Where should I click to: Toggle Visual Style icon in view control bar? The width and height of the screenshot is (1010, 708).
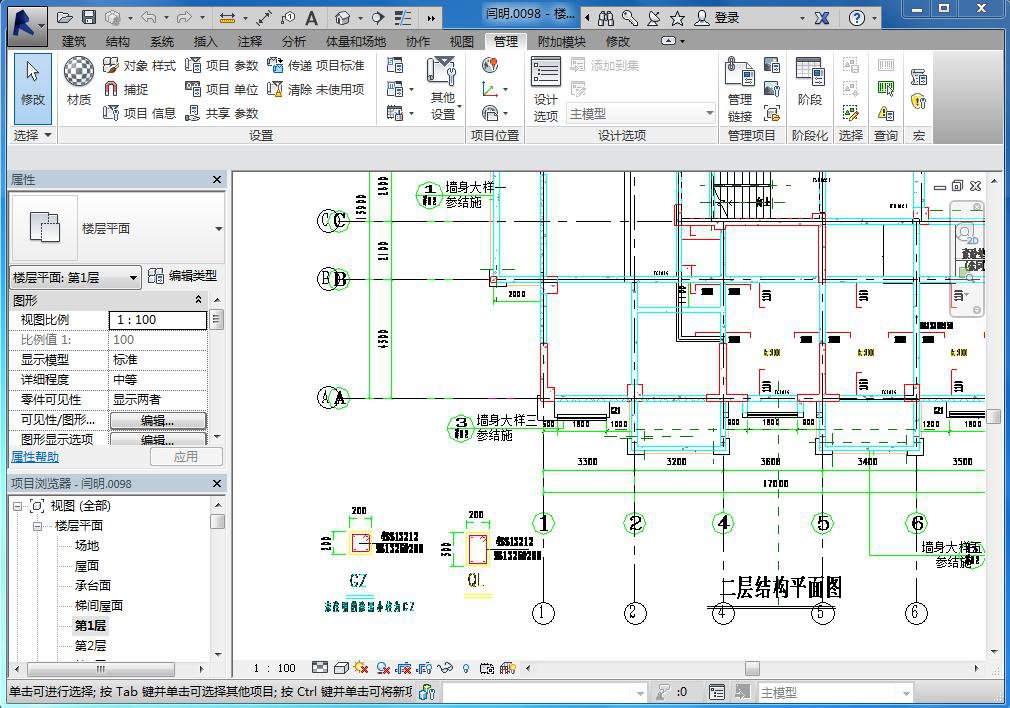[341, 668]
